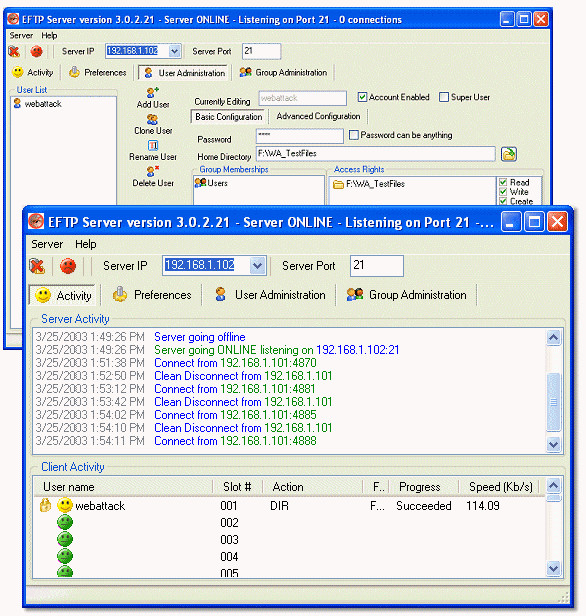Image resolution: width=586 pixels, height=616 pixels.
Task: Click the red face stop icon in front window
Action: 68,266
